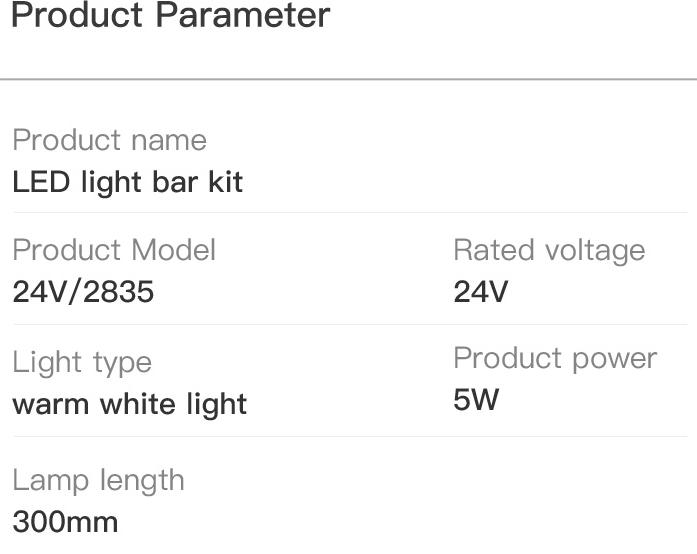Click the word Model in Product Model
697x554 pixels.
174,250
